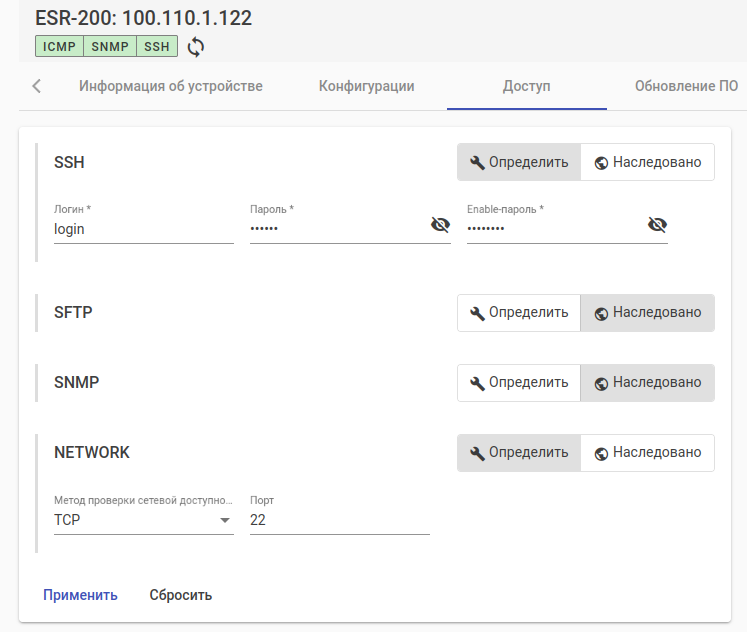Click the SNMP status badge
747x632 pixels.
110,46
